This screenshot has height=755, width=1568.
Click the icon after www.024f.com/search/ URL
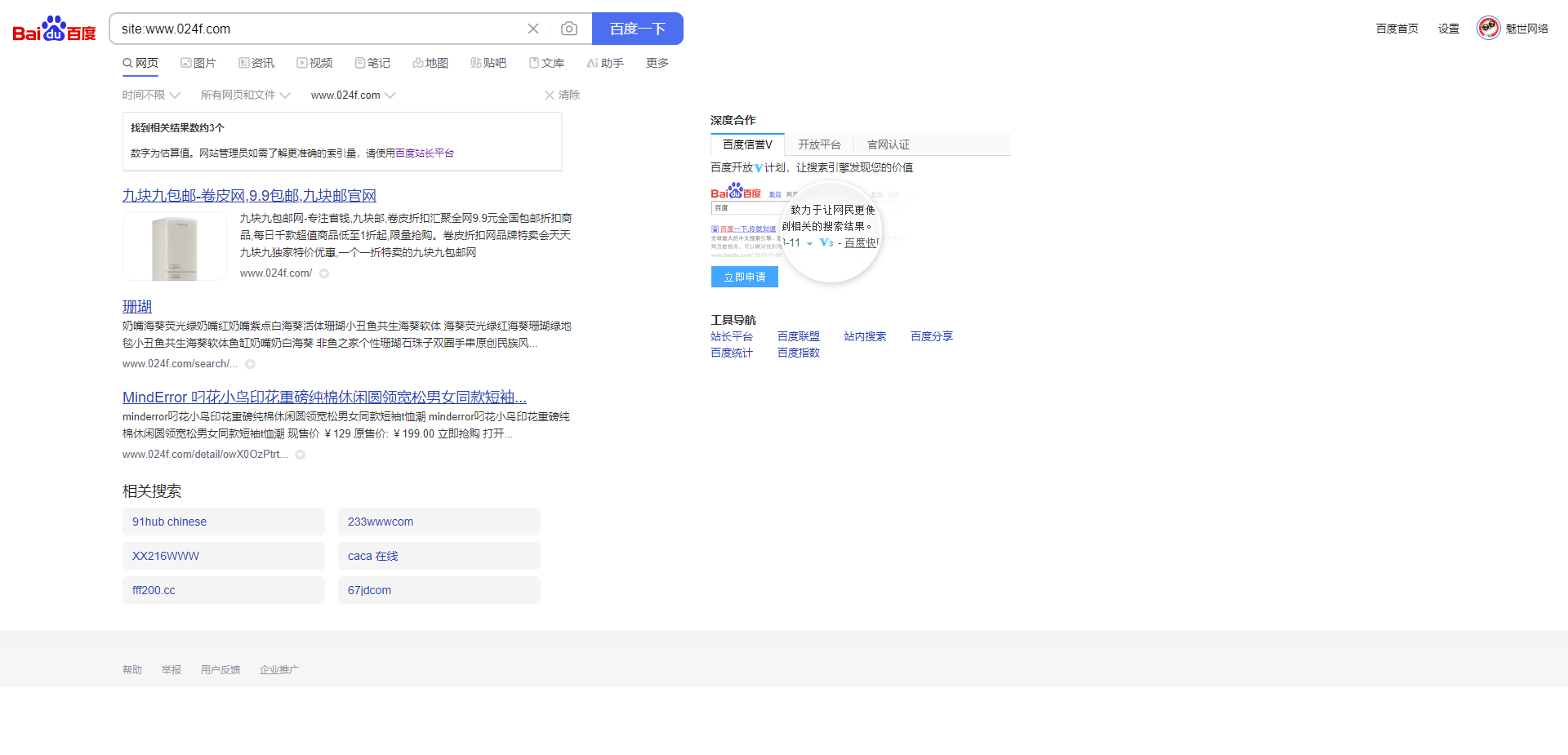click(x=251, y=364)
